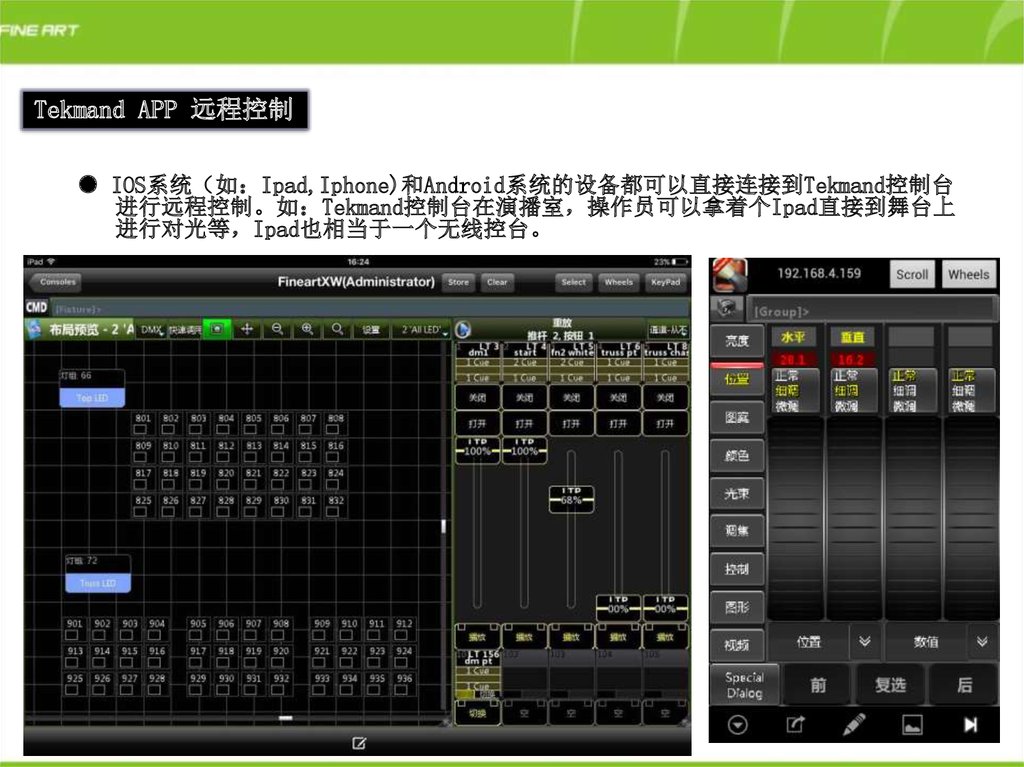This screenshot has height=767, width=1024.
Task: Tap the skip-to-end icon in bottom bar
Action: pyautogui.click(x=970, y=725)
